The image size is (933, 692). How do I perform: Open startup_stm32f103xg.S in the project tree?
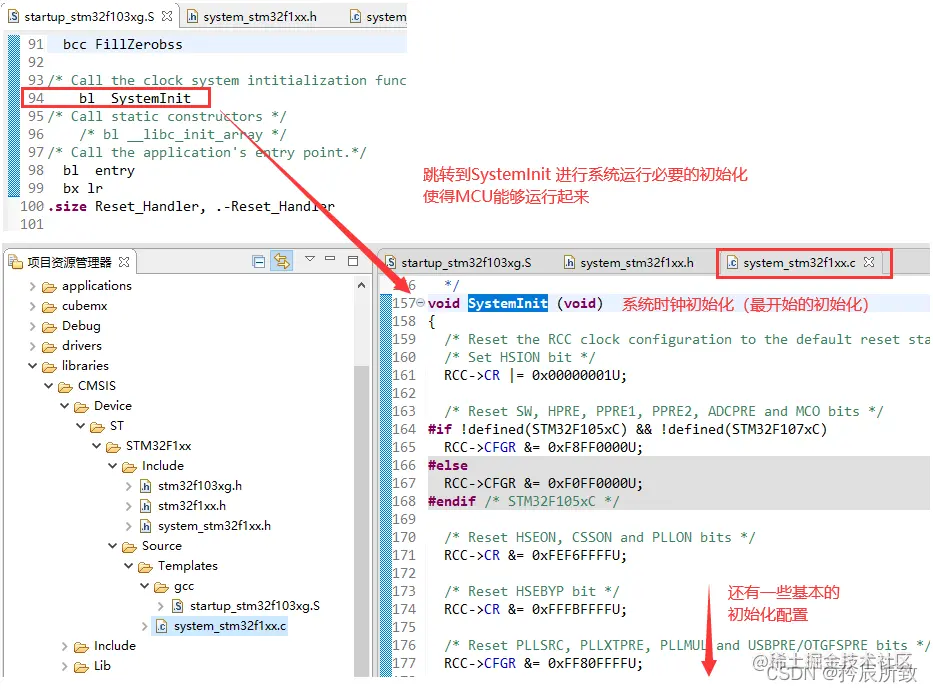[x=255, y=606]
